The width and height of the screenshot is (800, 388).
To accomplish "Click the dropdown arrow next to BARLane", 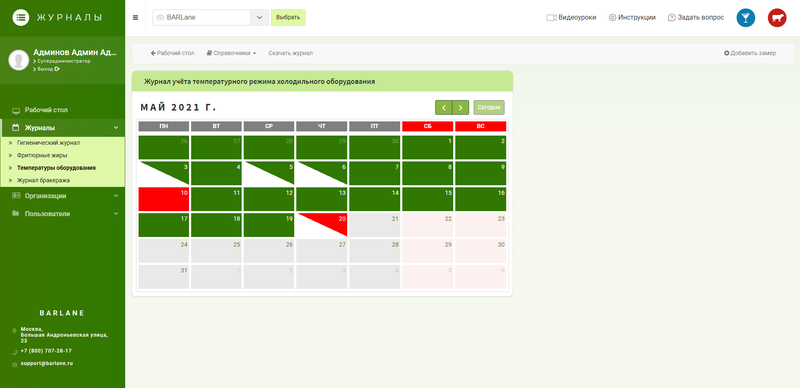I will pyautogui.click(x=259, y=17).
